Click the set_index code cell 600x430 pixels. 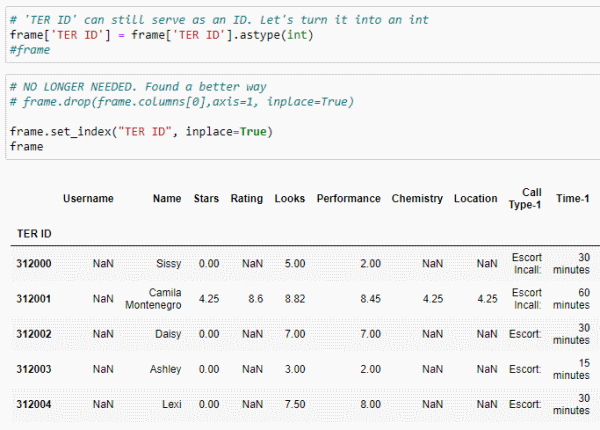[302, 117]
